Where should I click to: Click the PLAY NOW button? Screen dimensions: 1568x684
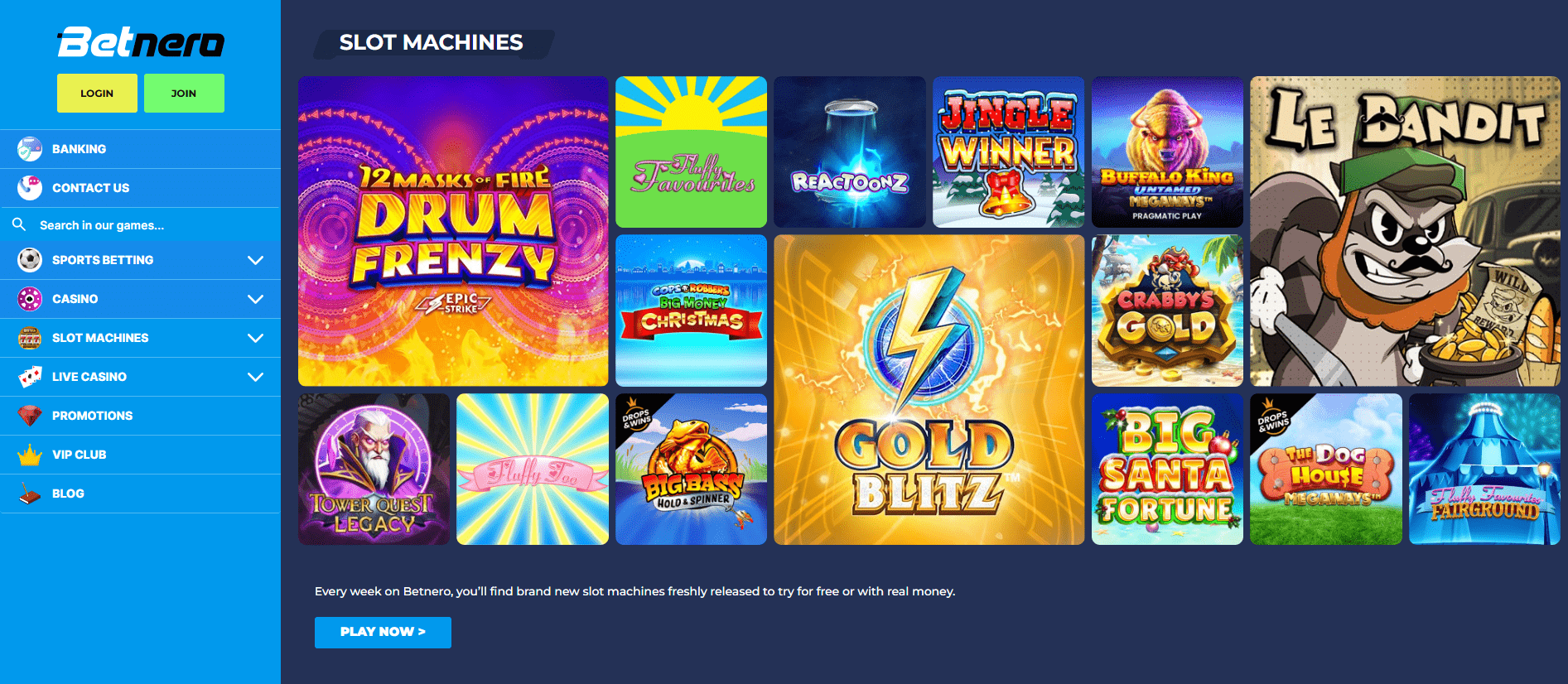tap(383, 632)
